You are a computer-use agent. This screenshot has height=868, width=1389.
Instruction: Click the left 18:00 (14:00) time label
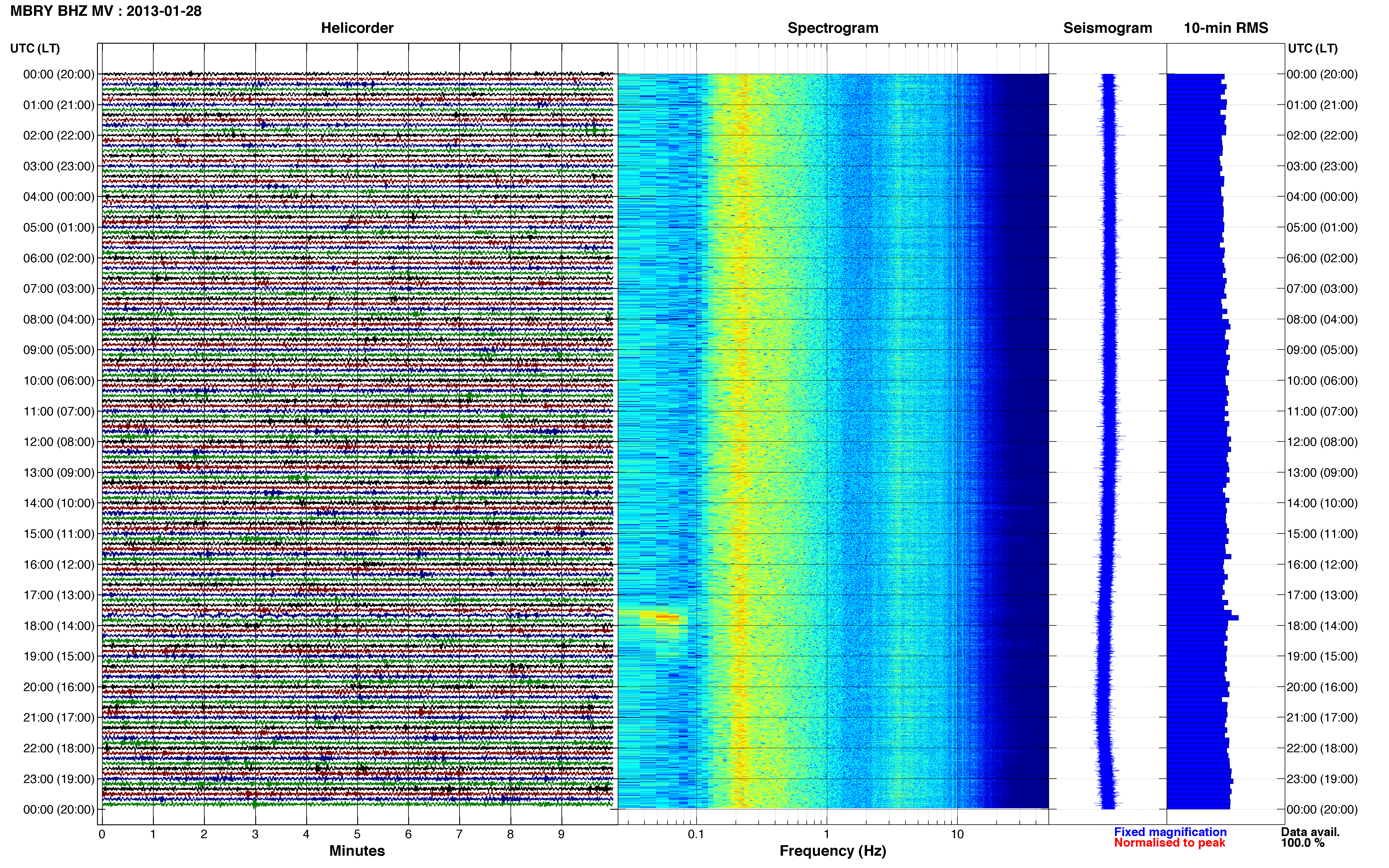pyautogui.click(x=59, y=626)
